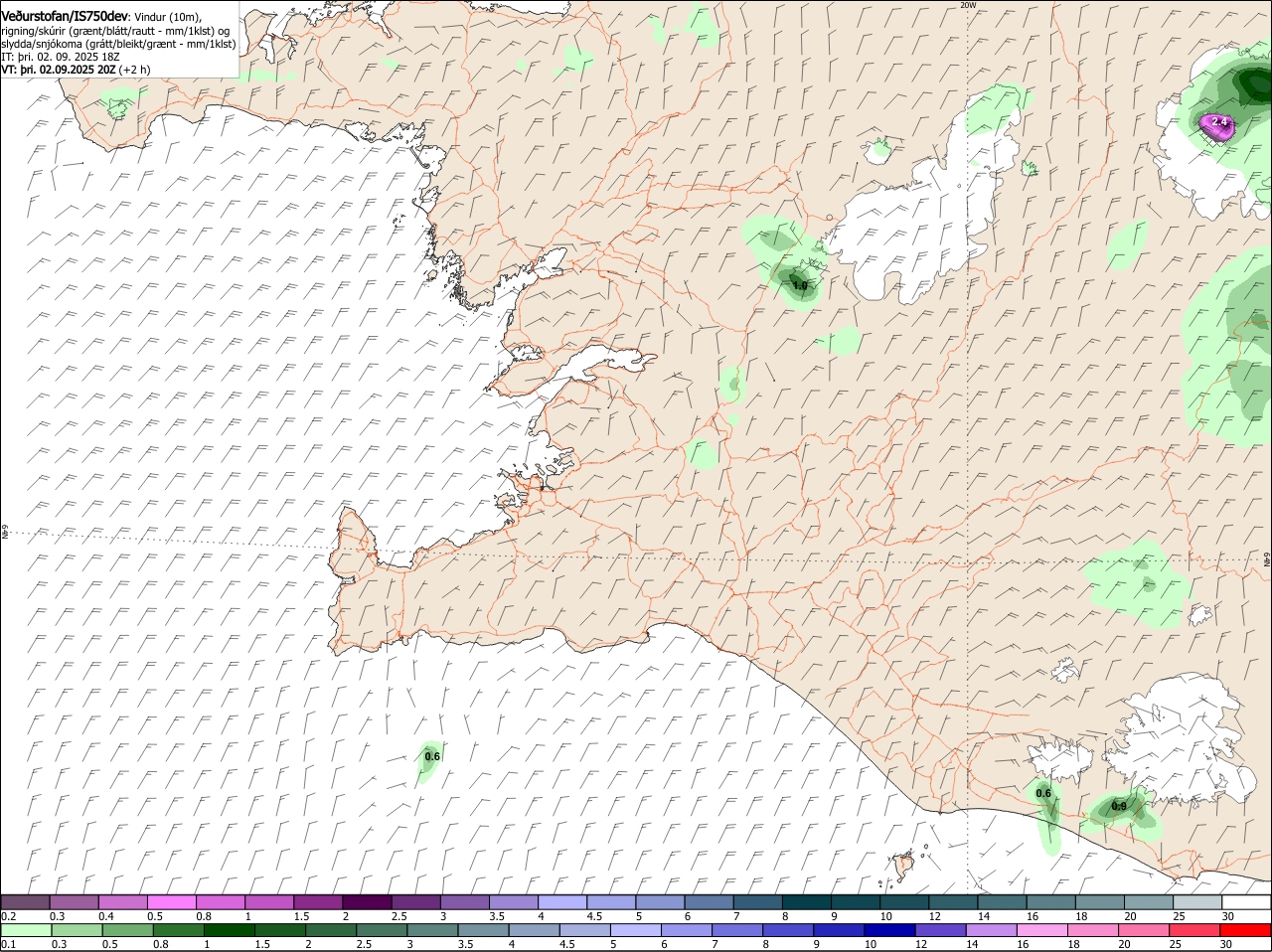This screenshot has height=952, width=1272.
Task: Click the 'Vindur (10m)' header label
Action: pyautogui.click(x=166, y=16)
